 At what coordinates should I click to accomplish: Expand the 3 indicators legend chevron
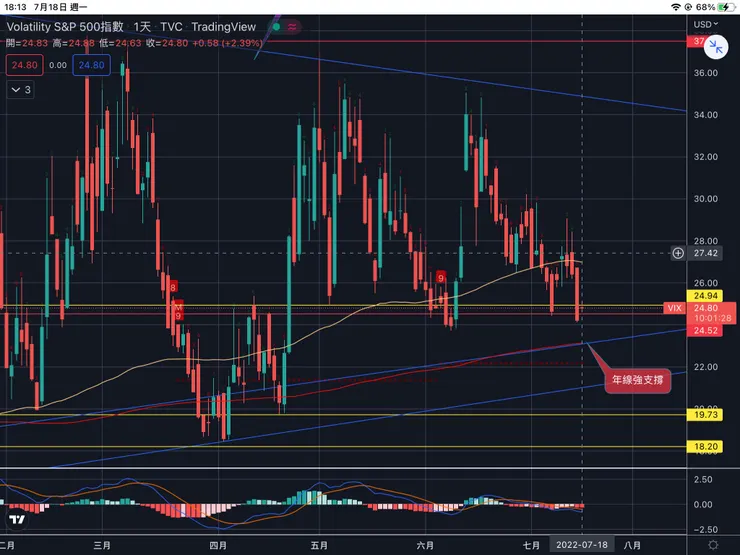tap(21, 90)
